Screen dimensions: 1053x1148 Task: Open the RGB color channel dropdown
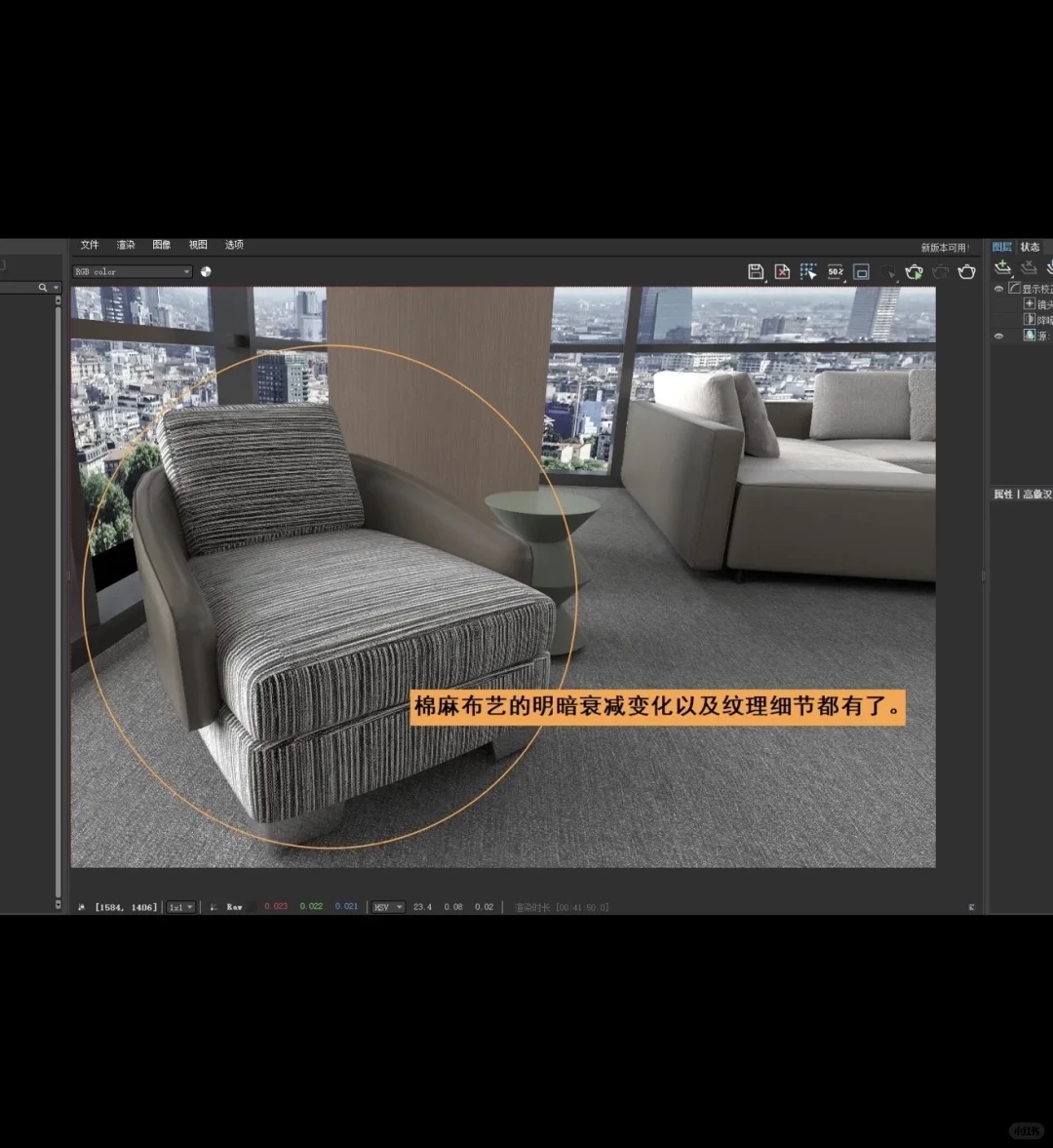pos(133,271)
